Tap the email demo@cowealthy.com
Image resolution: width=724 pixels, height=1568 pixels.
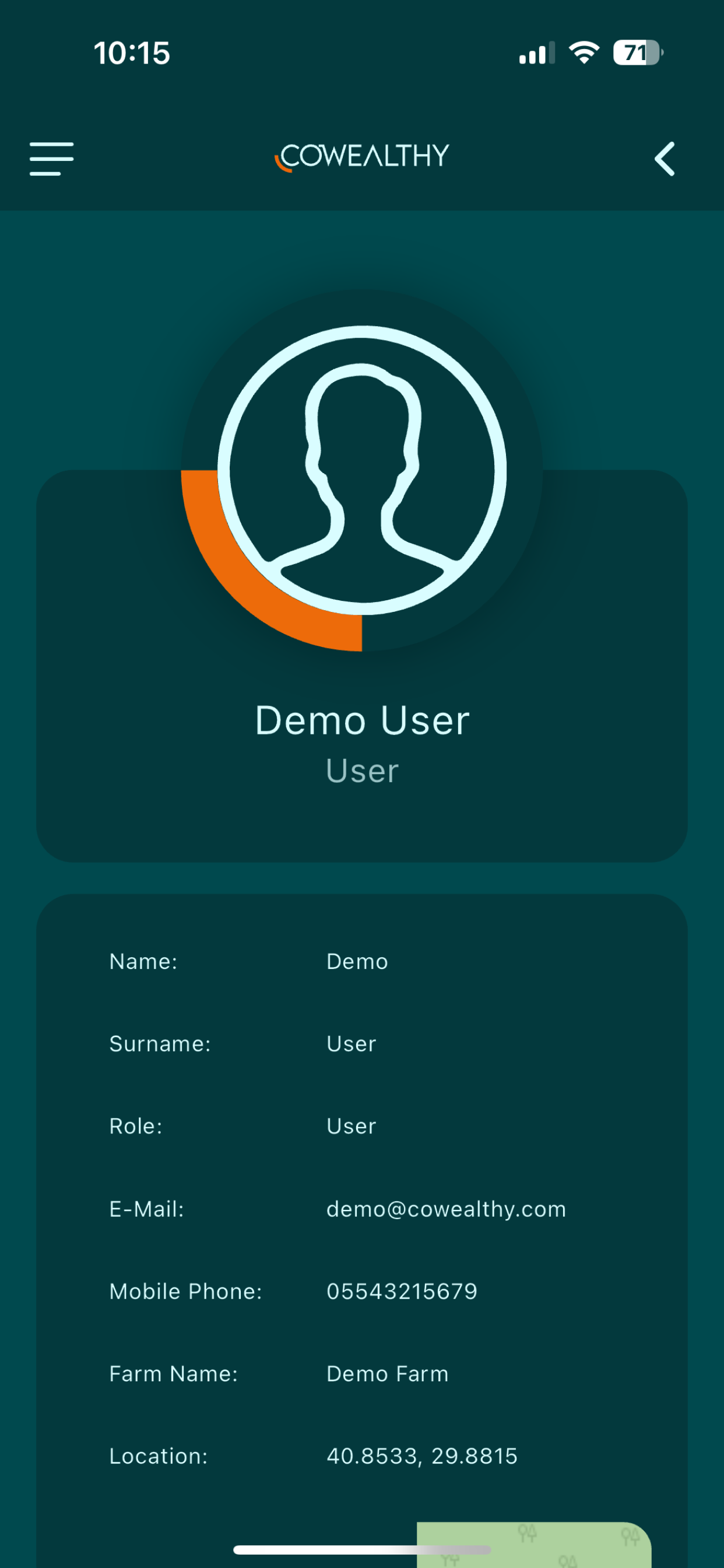447,1209
